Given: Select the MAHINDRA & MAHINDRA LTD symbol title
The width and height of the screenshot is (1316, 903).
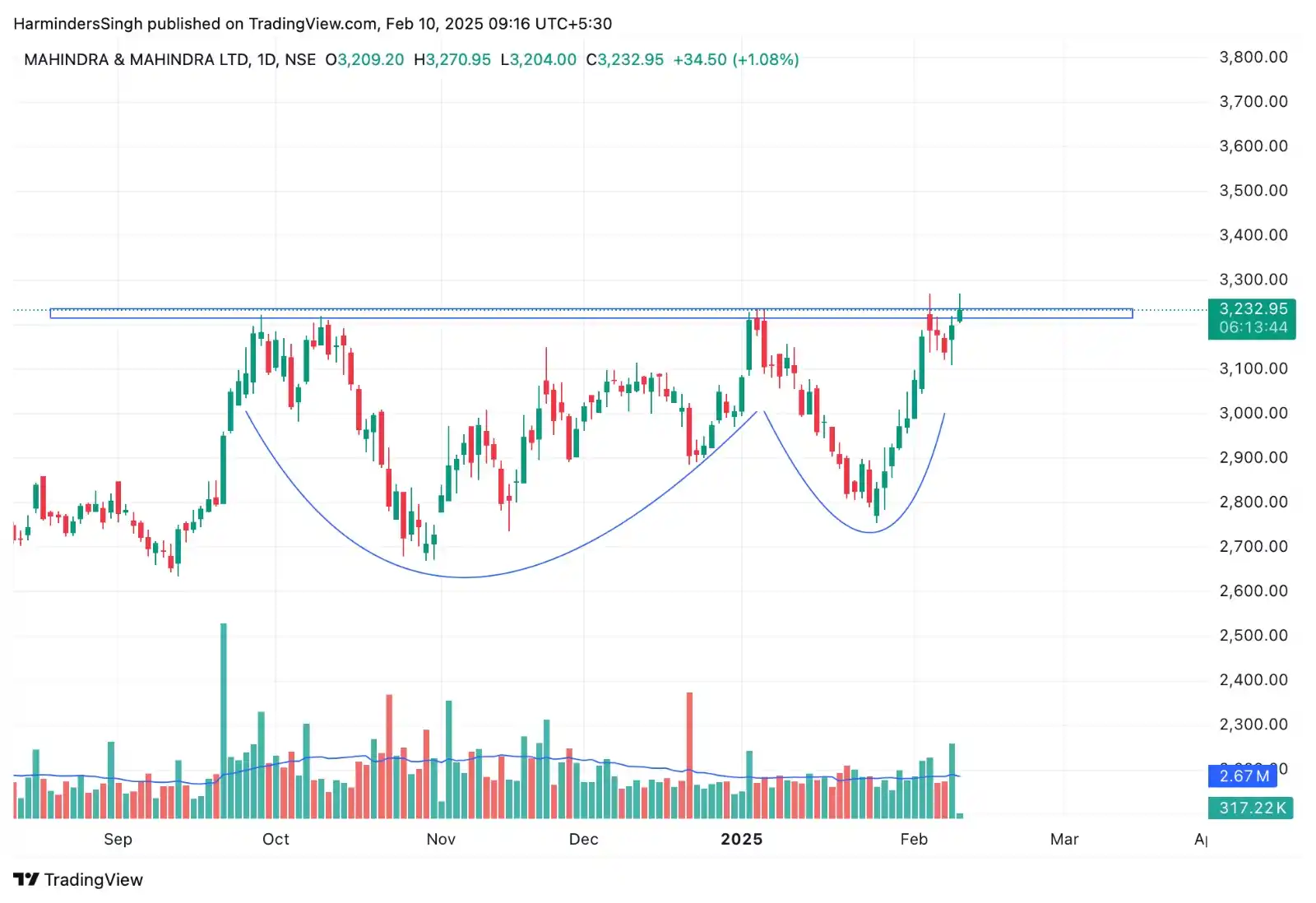Looking at the screenshot, I should [137, 59].
